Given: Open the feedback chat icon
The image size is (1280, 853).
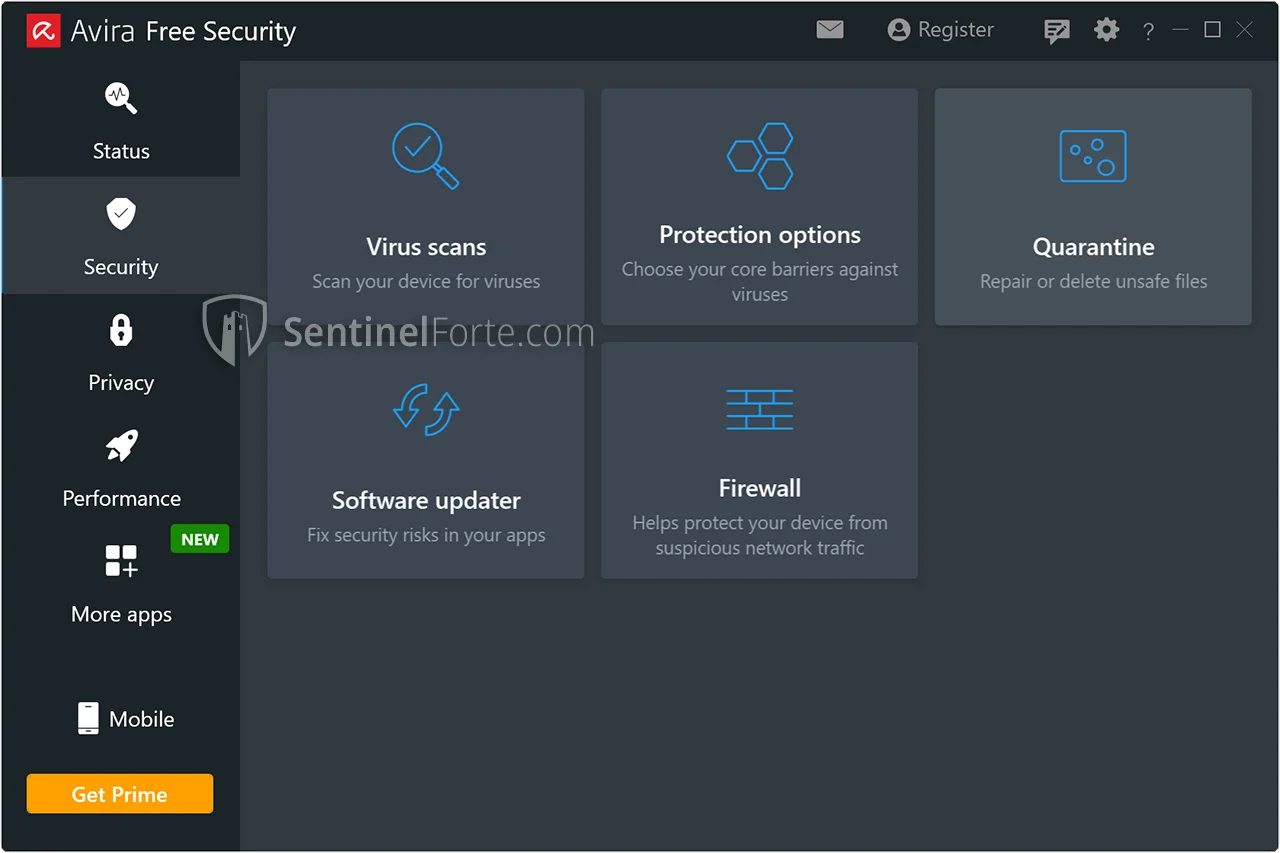Looking at the screenshot, I should (1056, 31).
